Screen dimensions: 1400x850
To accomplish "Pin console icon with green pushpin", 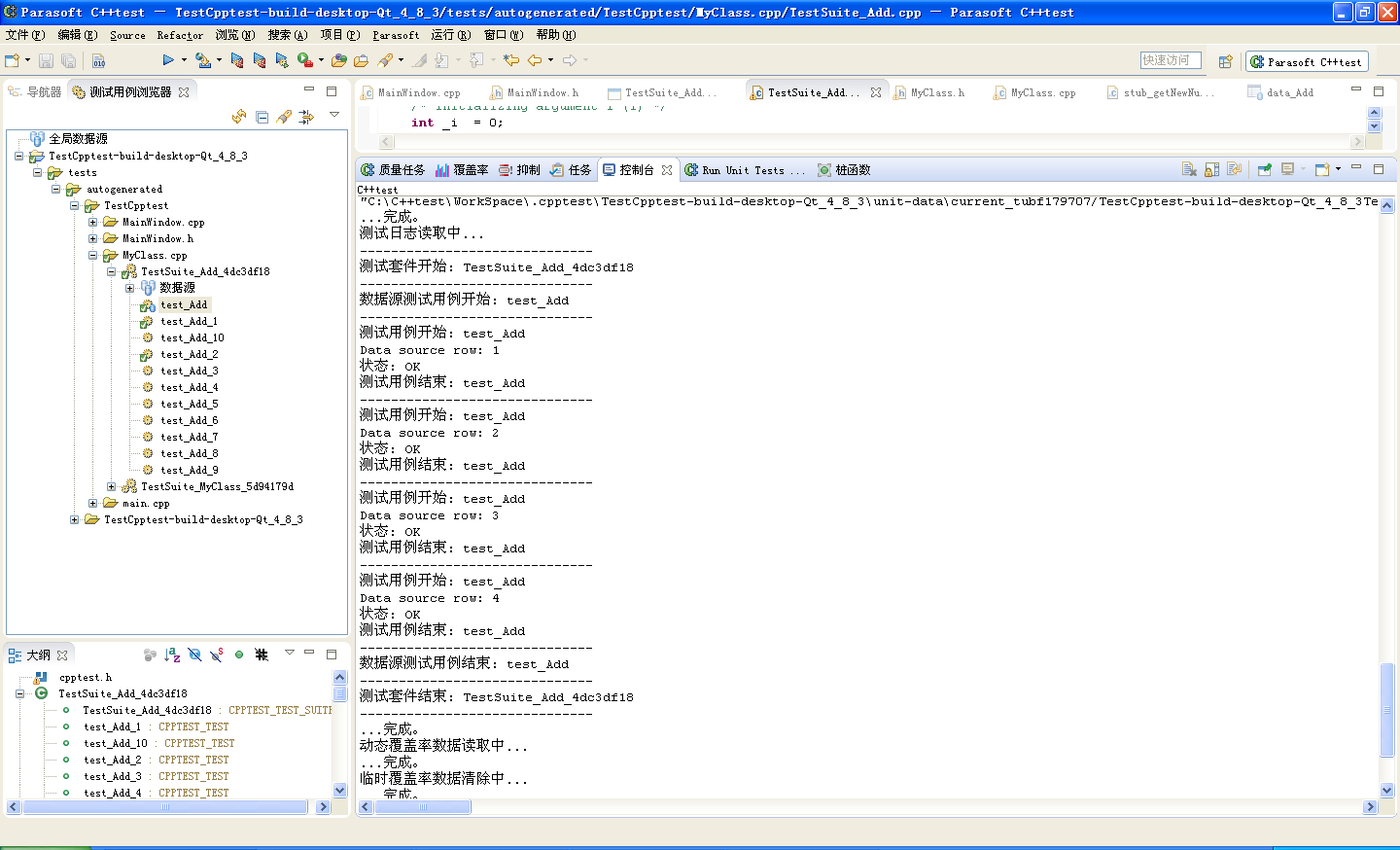I will [x=1264, y=169].
